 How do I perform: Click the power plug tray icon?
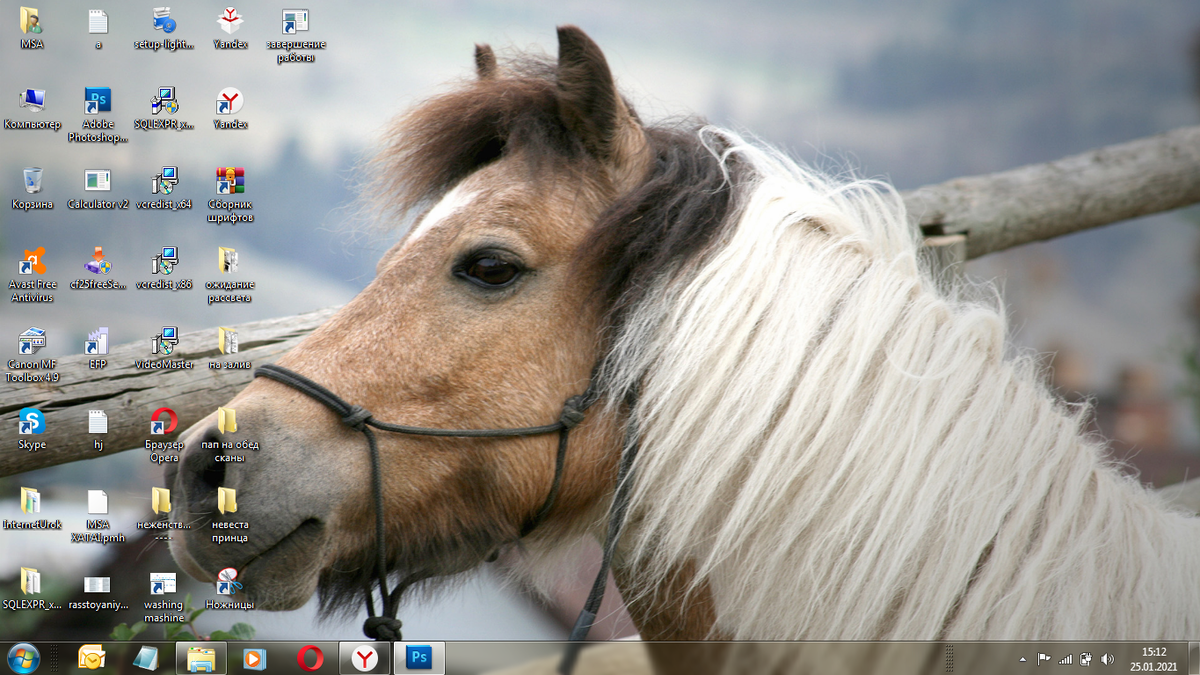[1086, 659]
